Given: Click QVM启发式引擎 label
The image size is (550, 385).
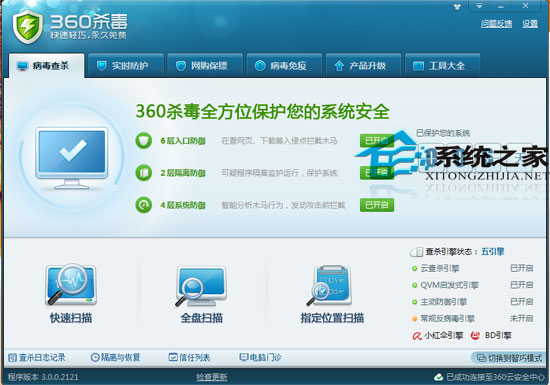Looking at the screenshot, I should click(x=449, y=285).
